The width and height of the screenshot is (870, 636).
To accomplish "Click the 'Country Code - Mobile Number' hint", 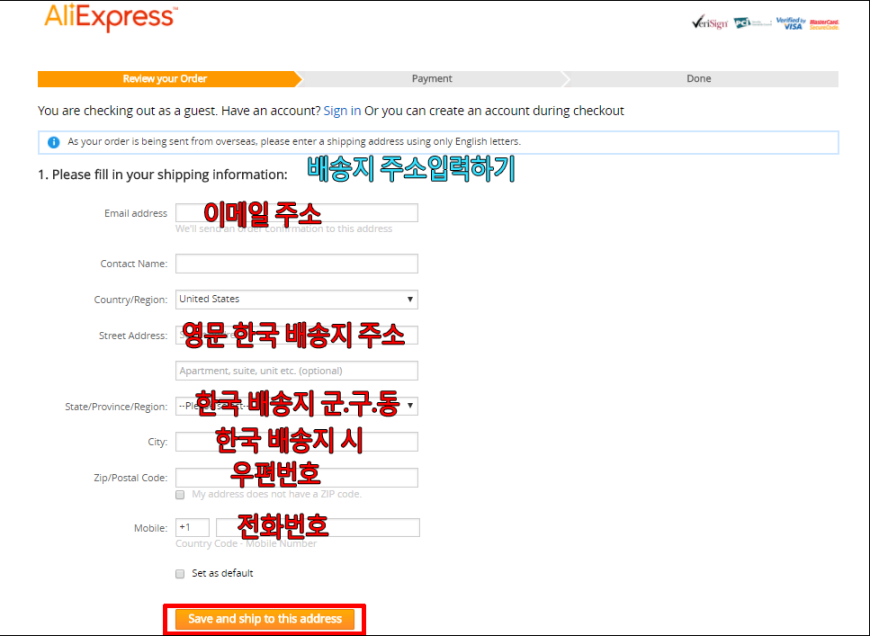I will click(x=246, y=544).
